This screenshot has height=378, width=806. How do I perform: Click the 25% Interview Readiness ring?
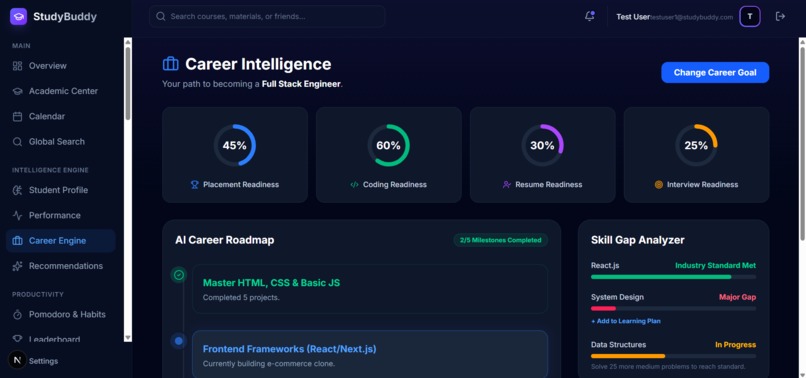pyautogui.click(x=696, y=146)
